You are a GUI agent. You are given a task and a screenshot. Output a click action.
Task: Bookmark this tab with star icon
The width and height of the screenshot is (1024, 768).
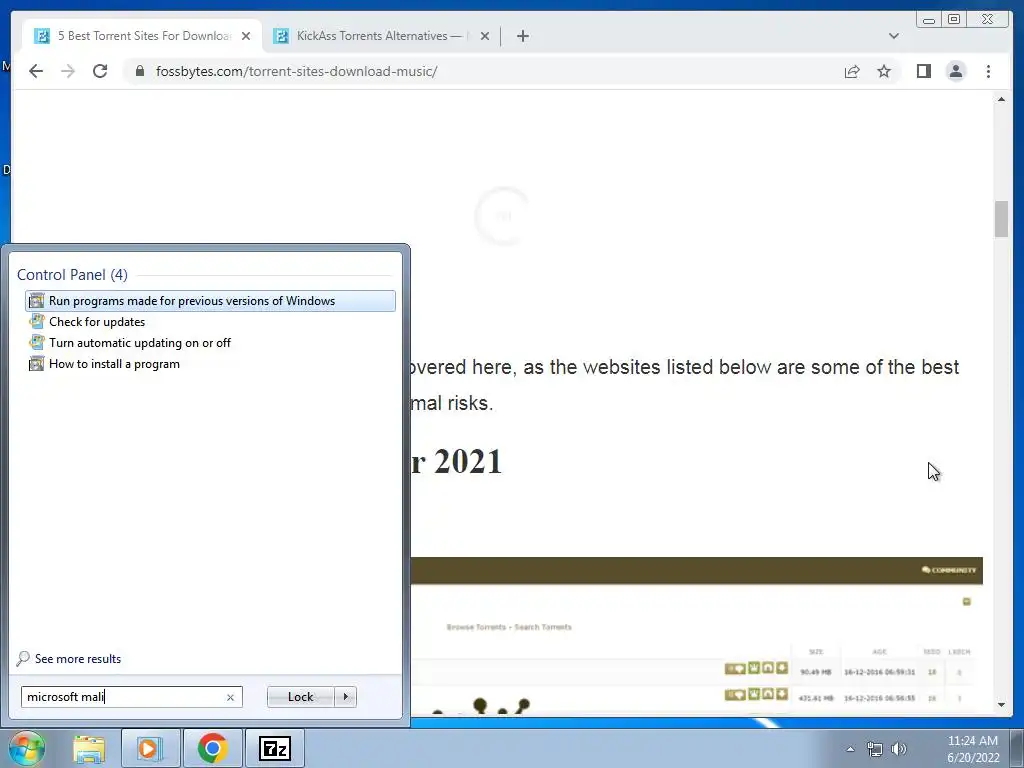pyautogui.click(x=884, y=71)
